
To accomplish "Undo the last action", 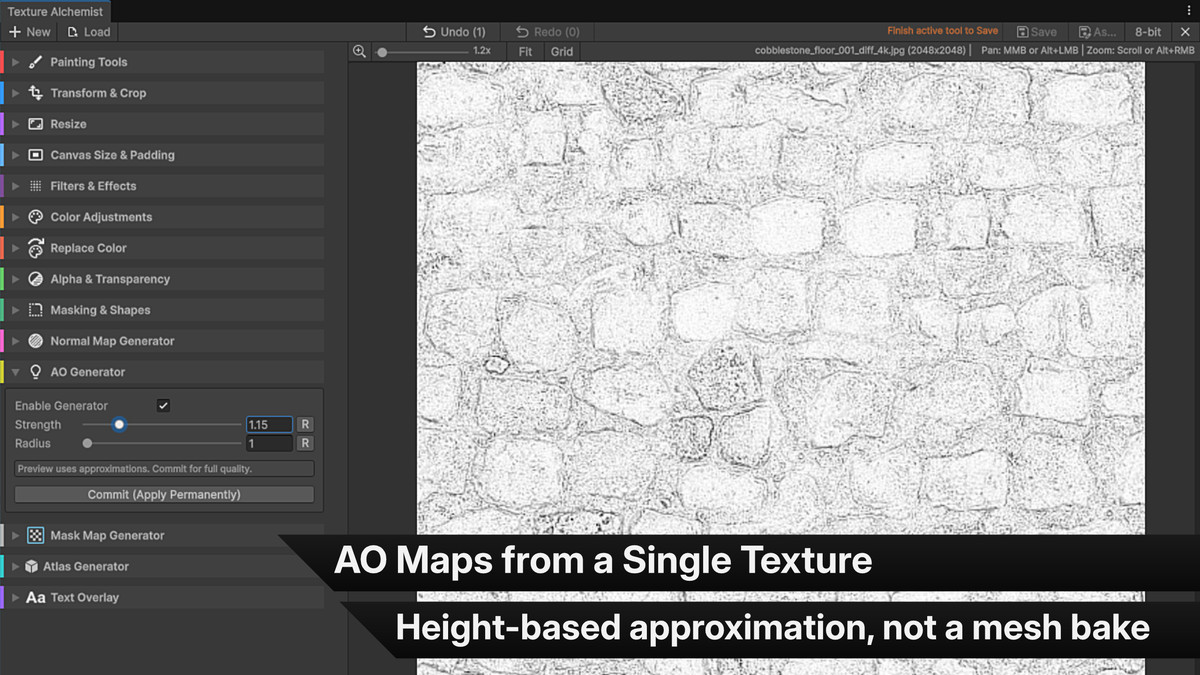I will click(453, 32).
